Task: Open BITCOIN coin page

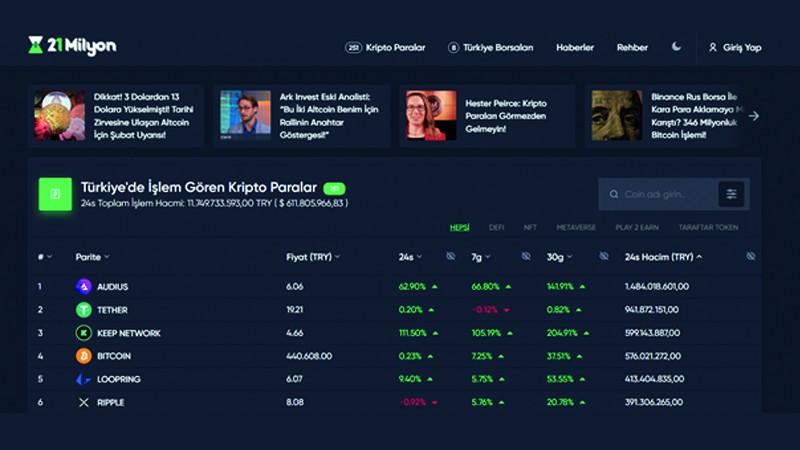Action: pos(114,356)
